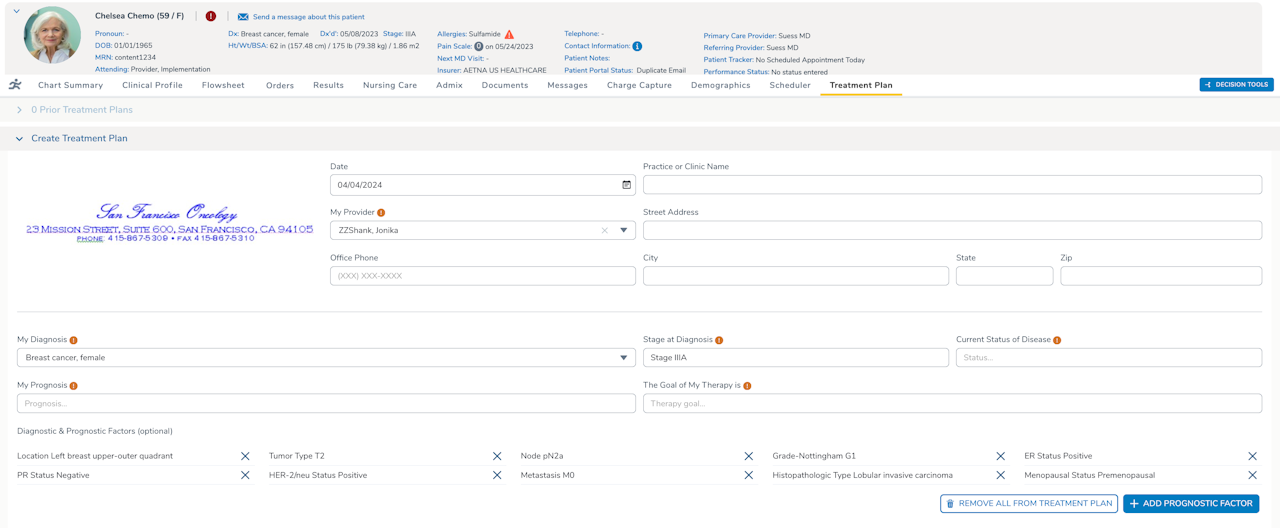Click the Stage at Diagnosis info icon
The width and height of the screenshot is (1280, 528).
tap(719, 340)
